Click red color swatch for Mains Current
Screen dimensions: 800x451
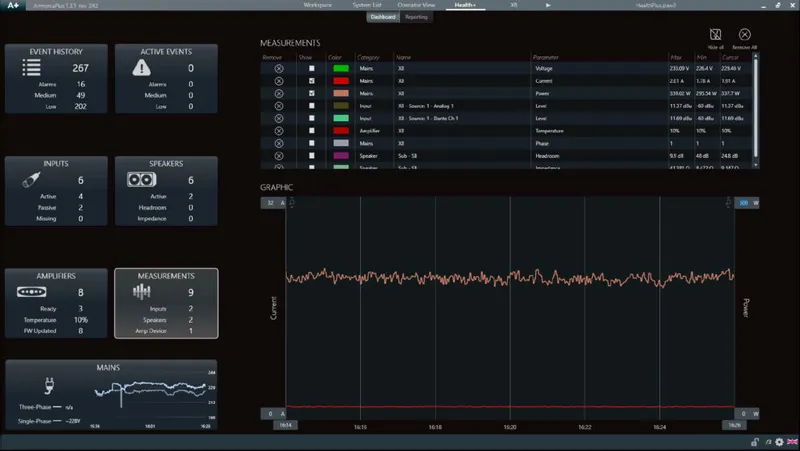[x=341, y=81]
